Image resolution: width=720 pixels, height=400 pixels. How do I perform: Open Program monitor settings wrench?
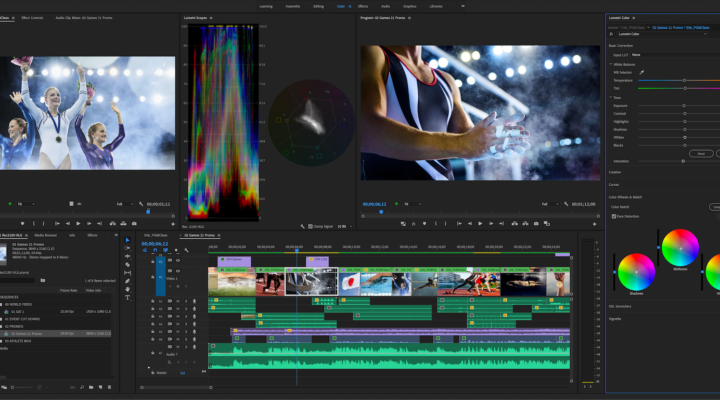pos(566,204)
